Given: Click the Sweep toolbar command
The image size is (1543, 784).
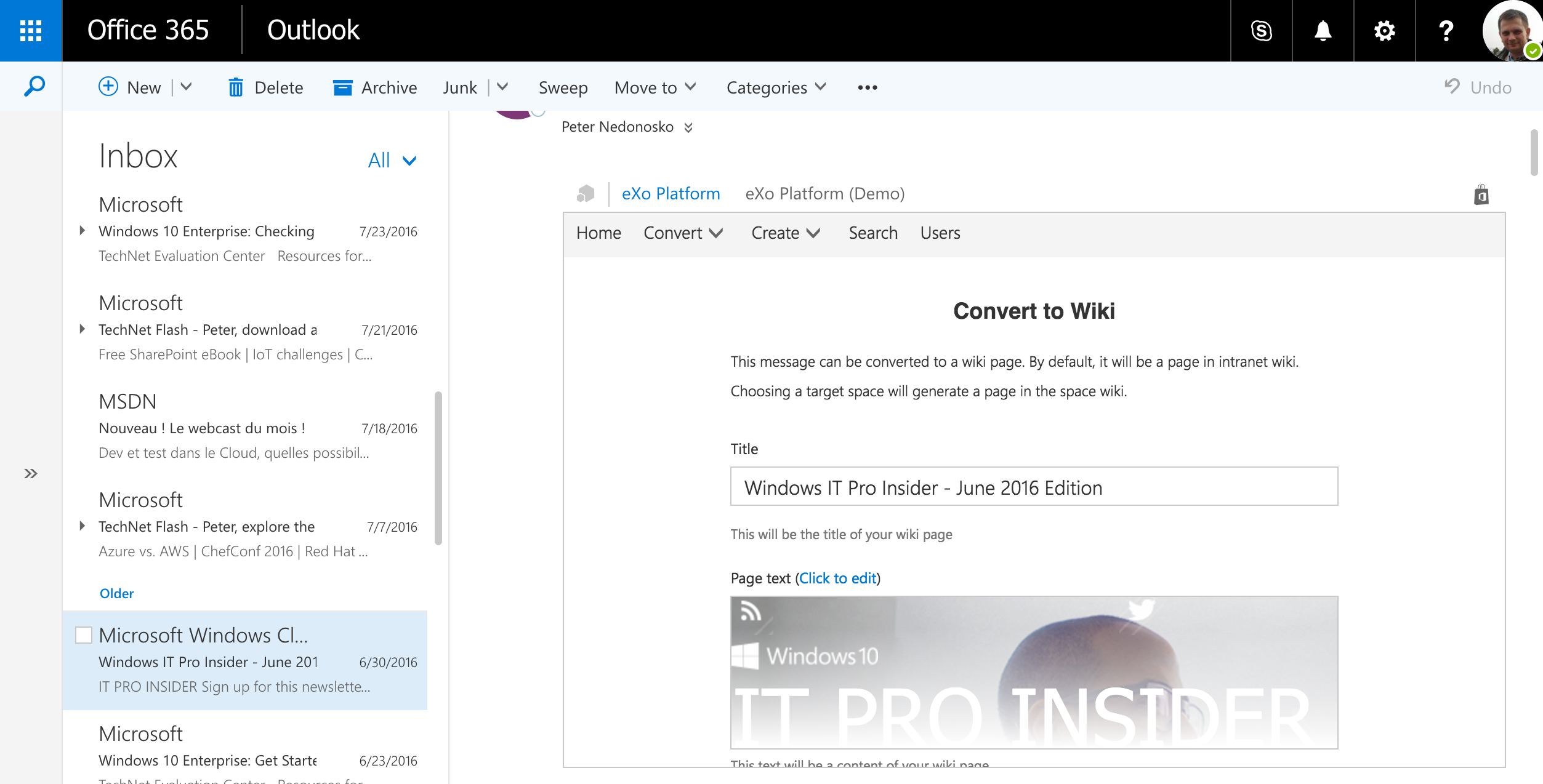Looking at the screenshot, I should click(563, 87).
